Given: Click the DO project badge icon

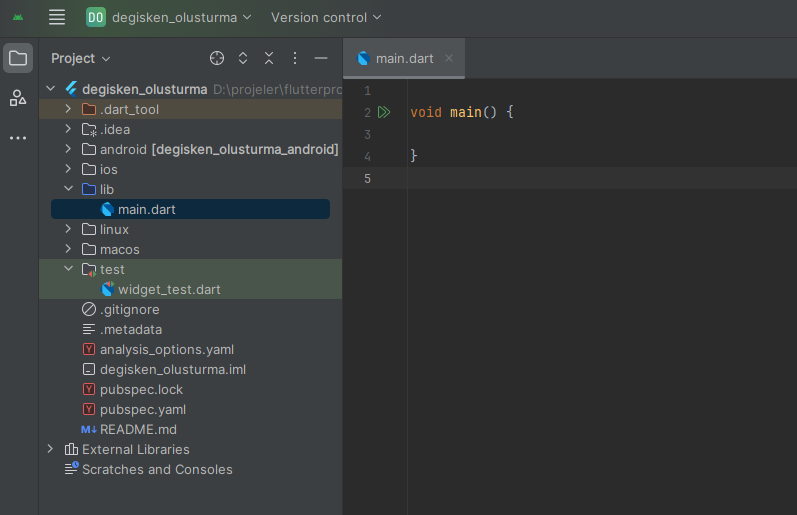Looking at the screenshot, I should 96,17.
